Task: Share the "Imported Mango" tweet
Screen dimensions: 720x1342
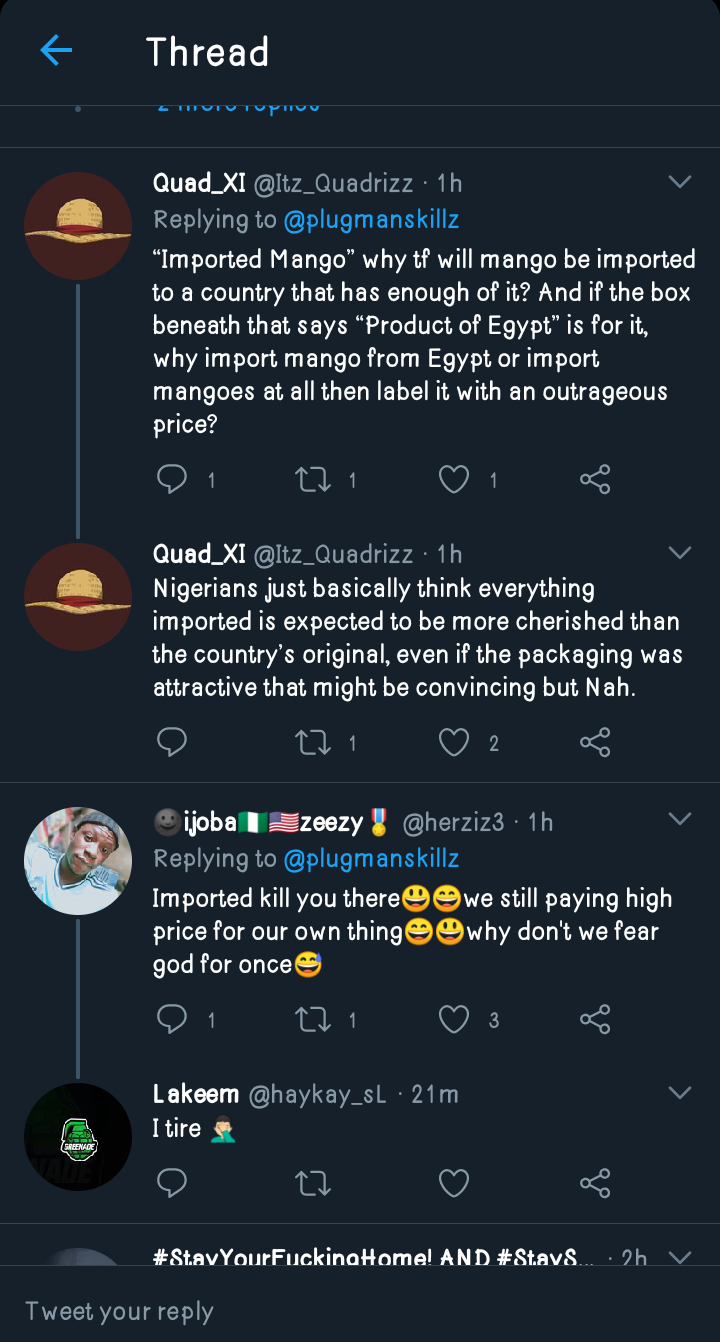Action: pos(595,480)
